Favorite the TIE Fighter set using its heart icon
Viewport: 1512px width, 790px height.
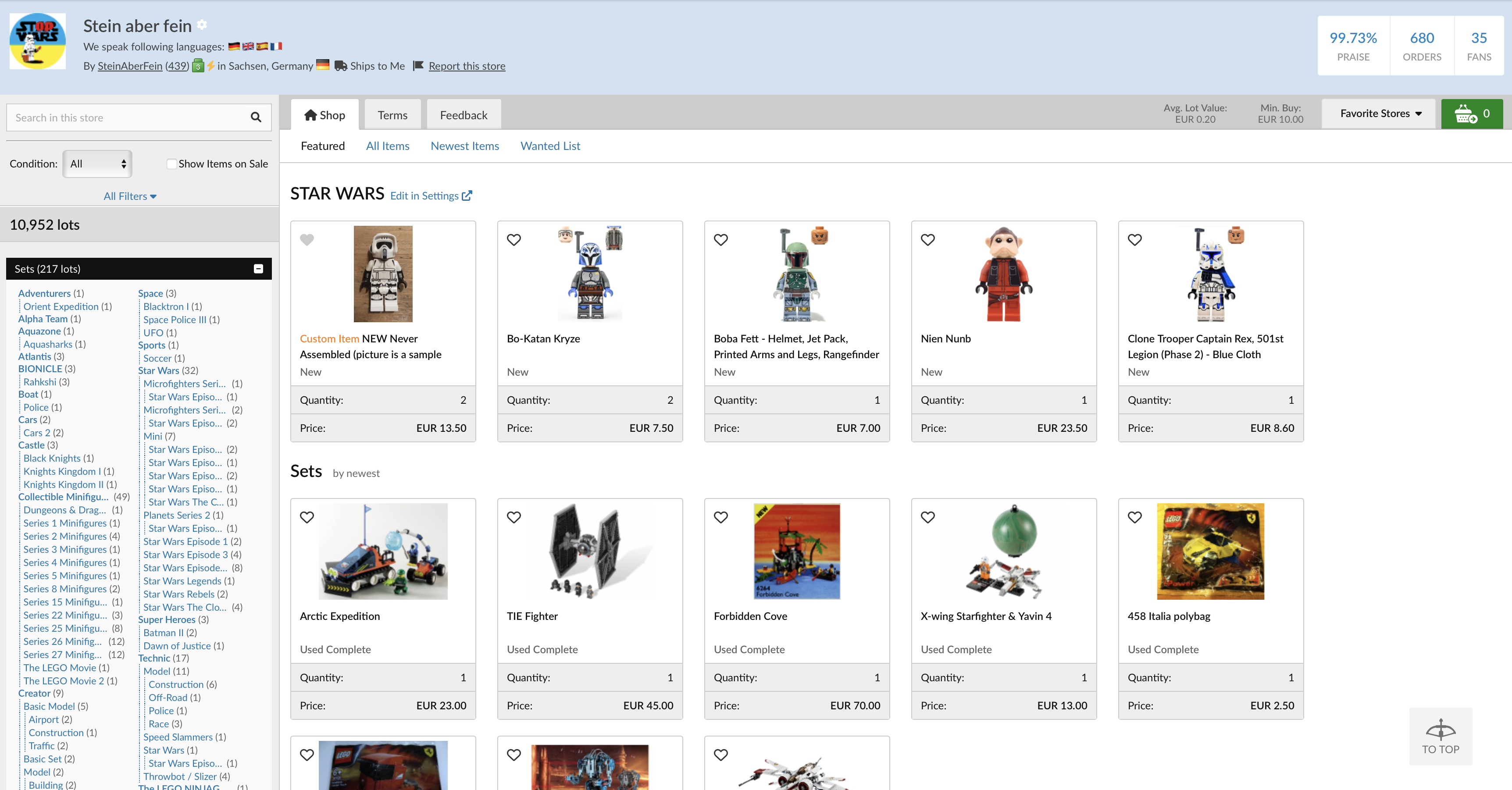point(514,518)
